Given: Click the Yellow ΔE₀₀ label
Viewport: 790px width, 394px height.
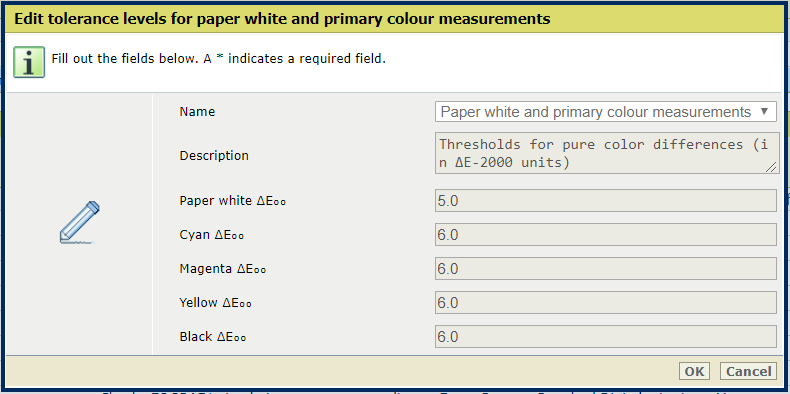Looking at the screenshot, I should pos(215,303).
